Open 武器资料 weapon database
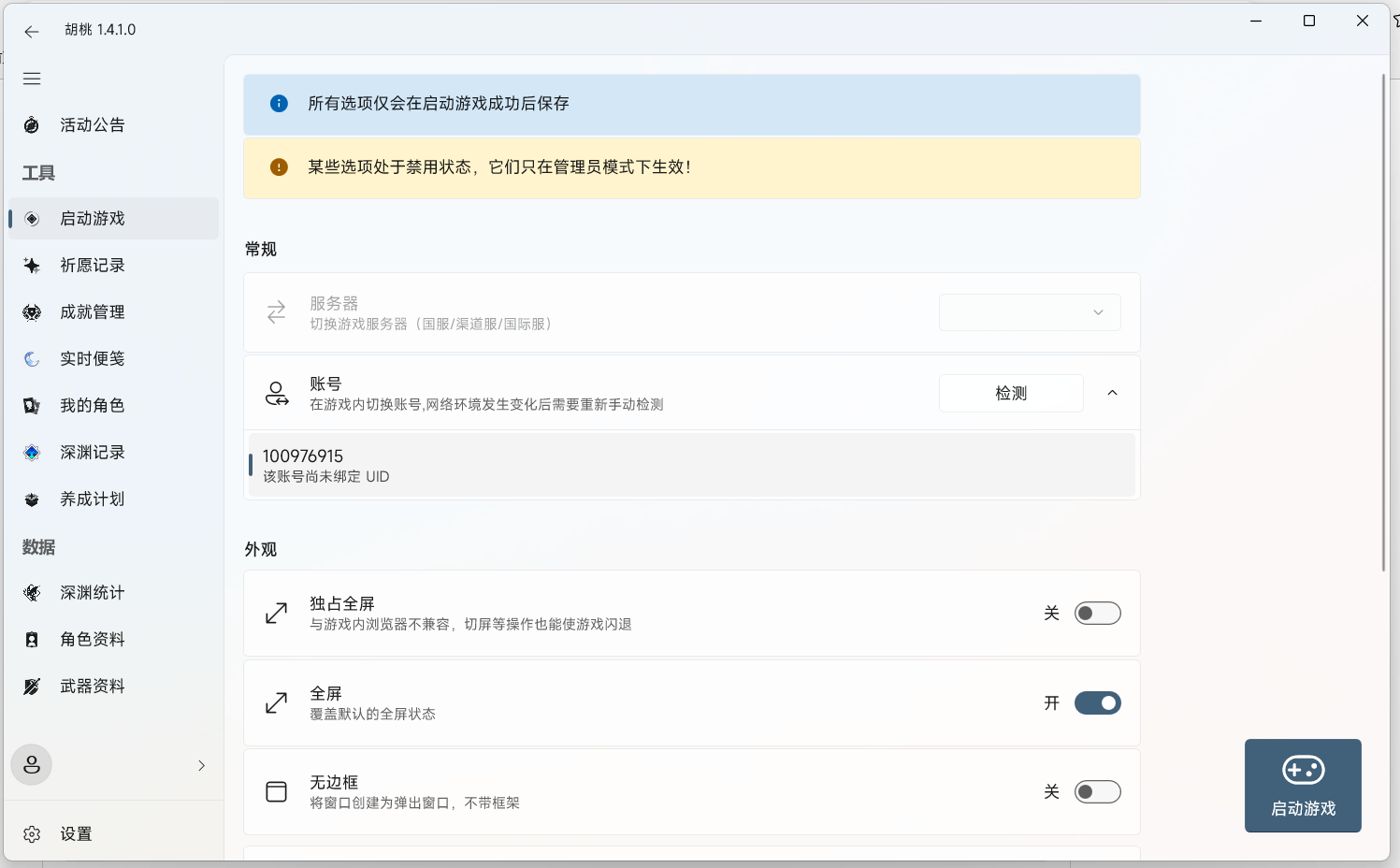Viewport: 1400px width, 868px height. pyautogui.click(x=92, y=686)
